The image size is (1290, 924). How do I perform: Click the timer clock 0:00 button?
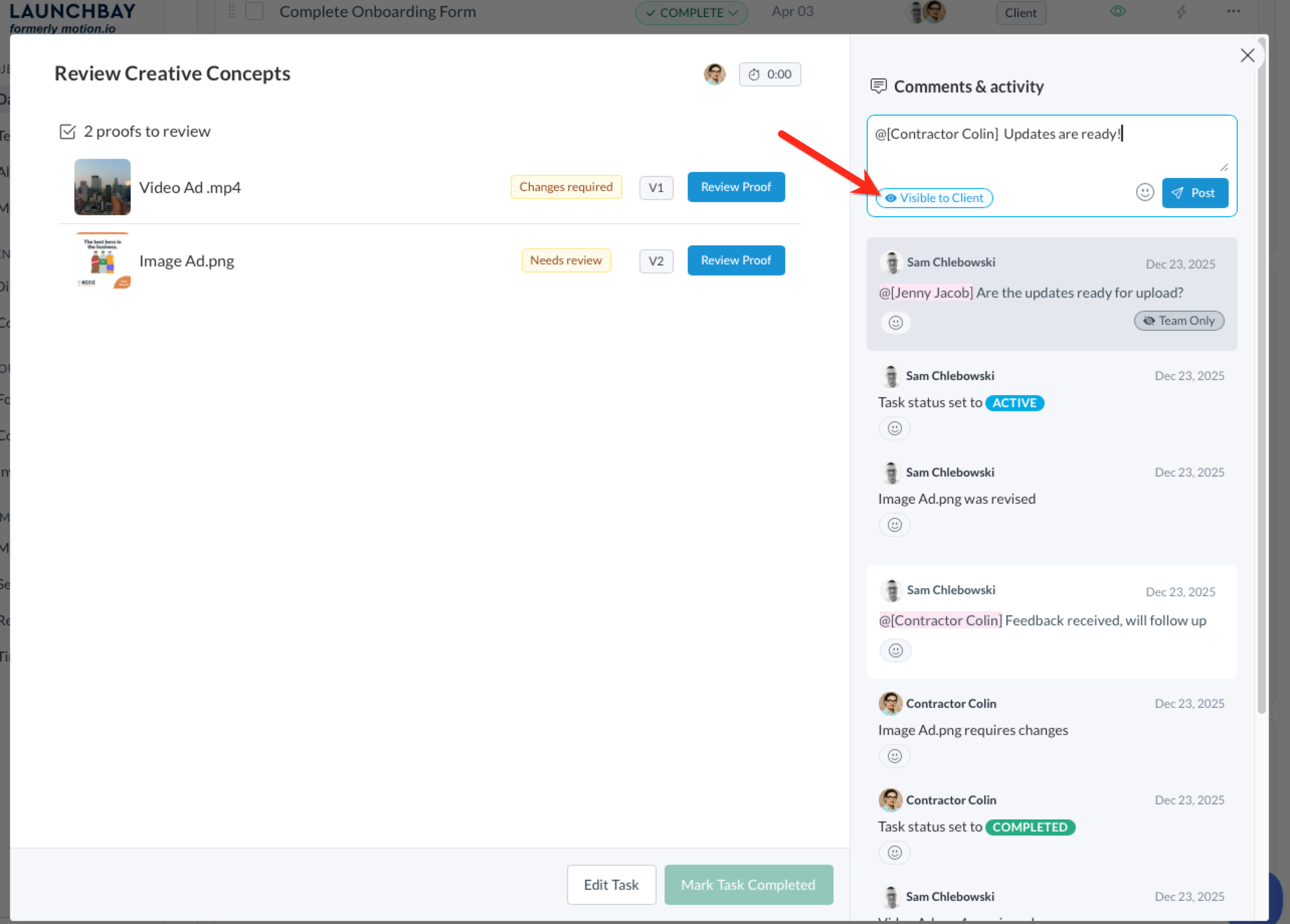click(770, 74)
